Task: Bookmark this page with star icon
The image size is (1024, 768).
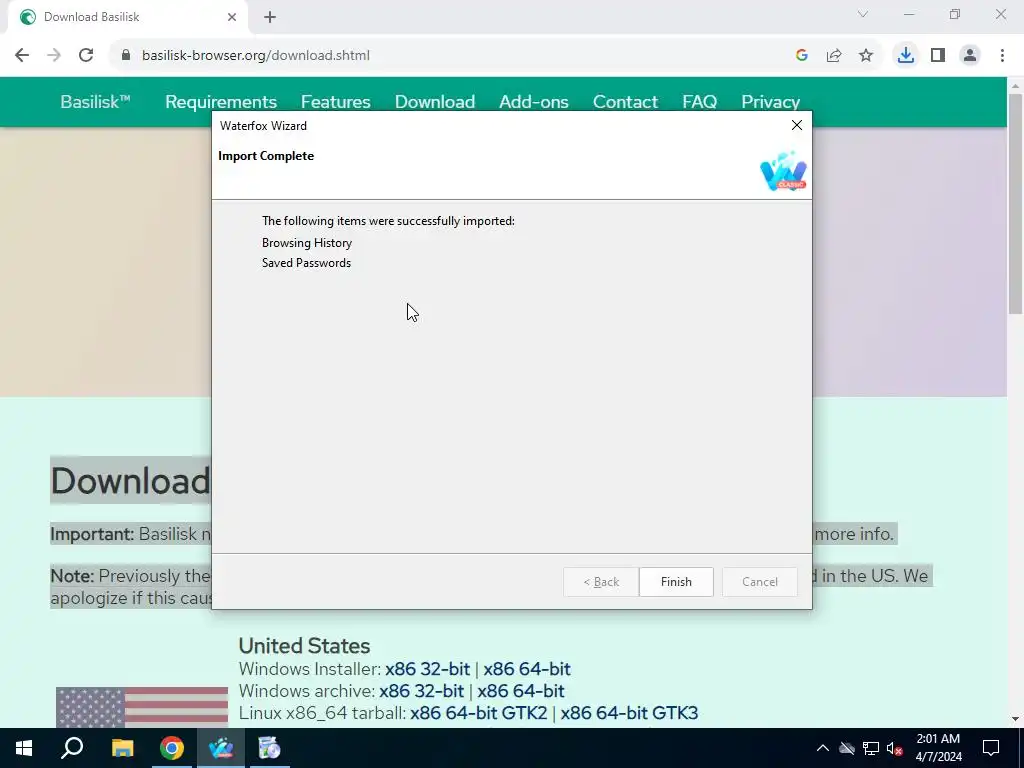Action: tap(866, 55)
